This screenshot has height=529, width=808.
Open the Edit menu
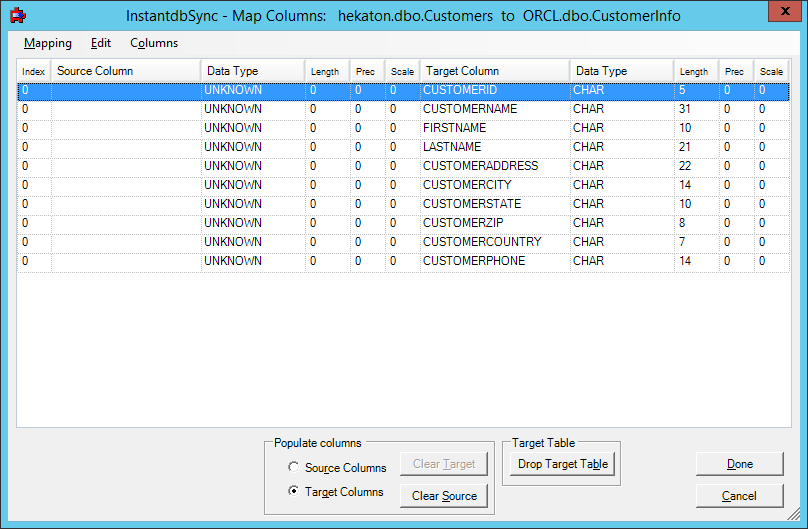pos(101,43)
